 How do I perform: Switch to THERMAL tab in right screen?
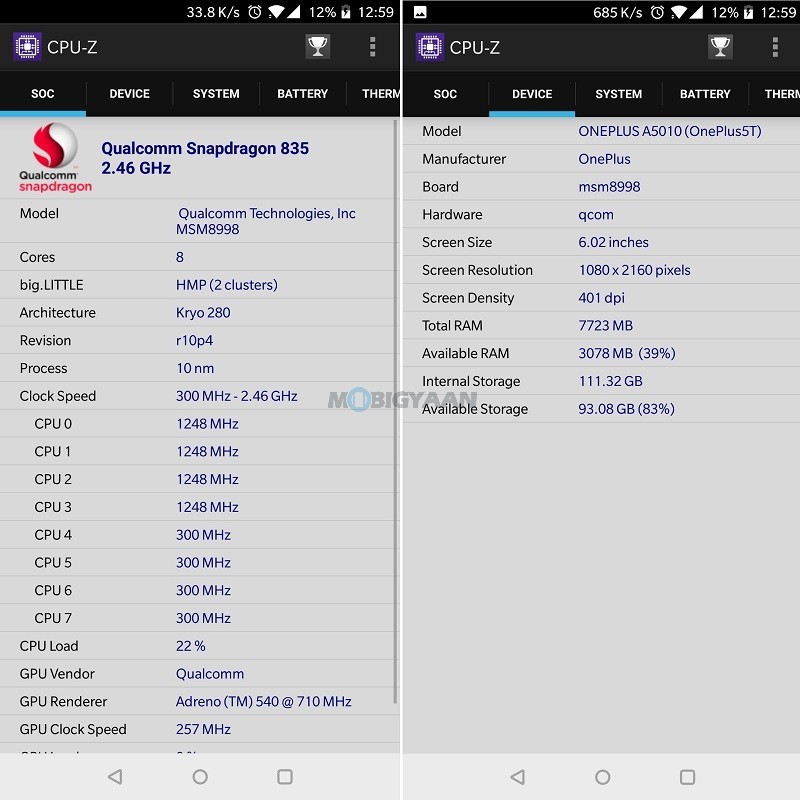[x=774, y=94]
